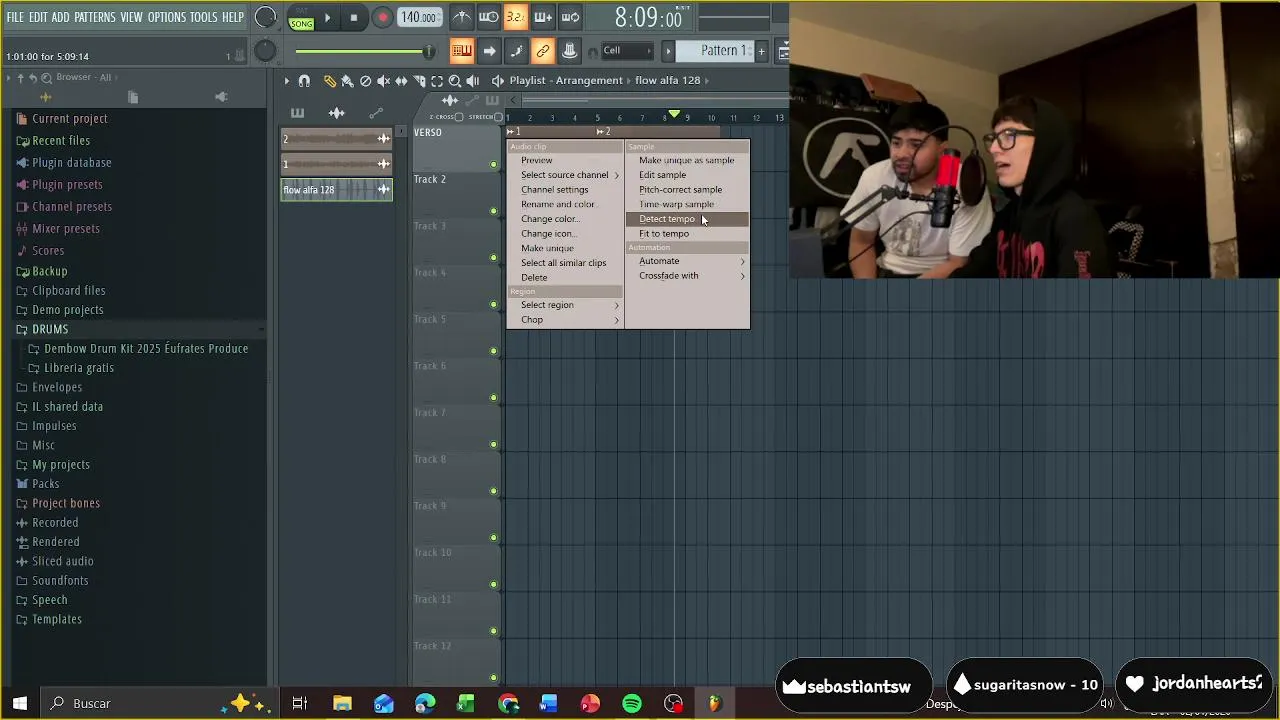This screenshot has height=720, width=1280.
Task: Toggle the record button
Action: tap(383, 18)
